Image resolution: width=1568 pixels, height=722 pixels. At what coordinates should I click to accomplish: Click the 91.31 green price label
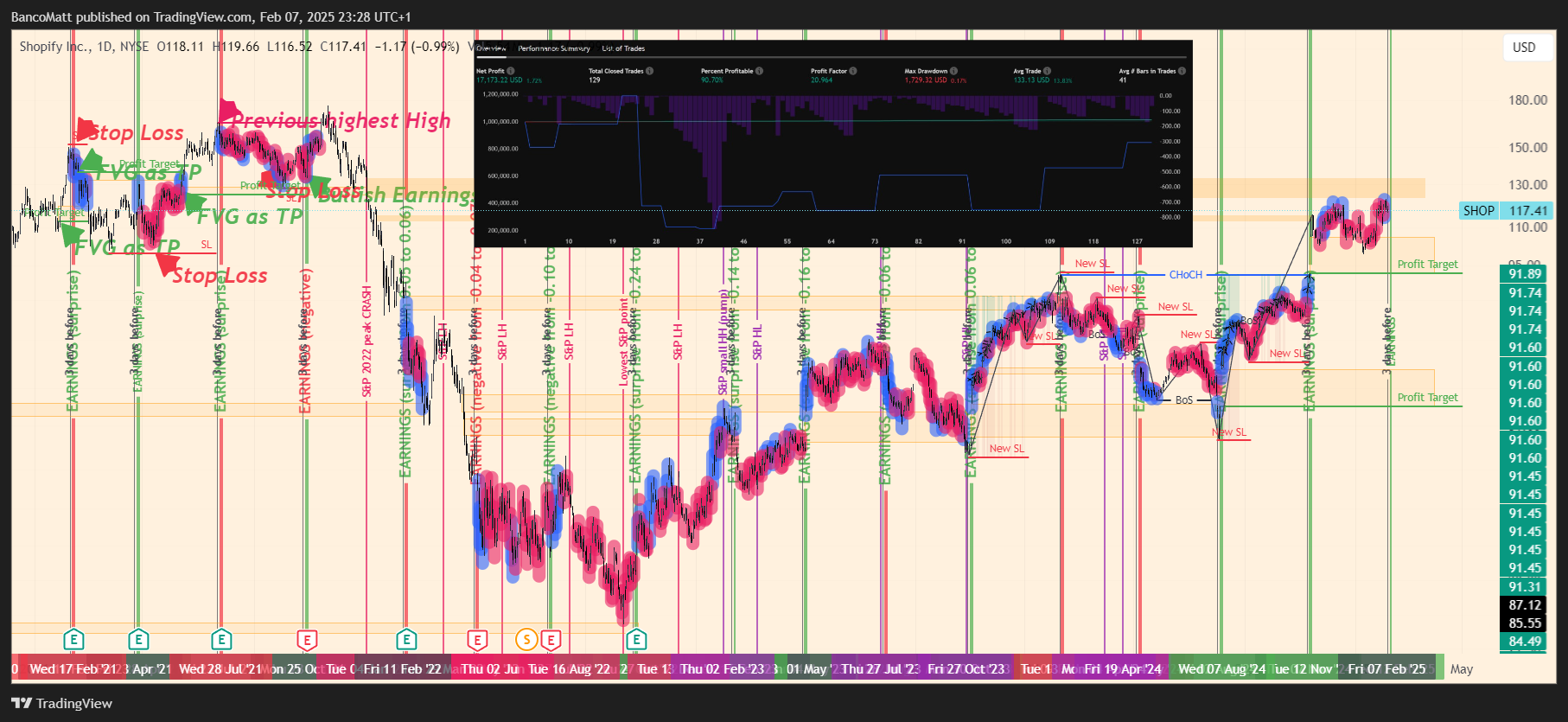pyautogui.click(x=1525, y=586)
